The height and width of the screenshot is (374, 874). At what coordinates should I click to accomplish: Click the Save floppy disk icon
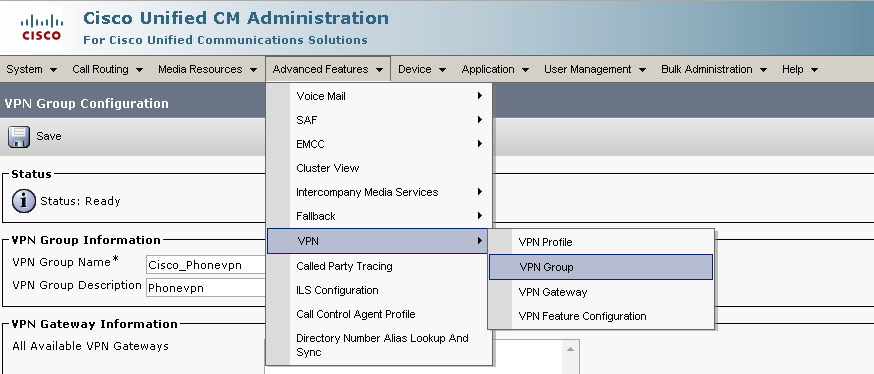click(19, 137)
